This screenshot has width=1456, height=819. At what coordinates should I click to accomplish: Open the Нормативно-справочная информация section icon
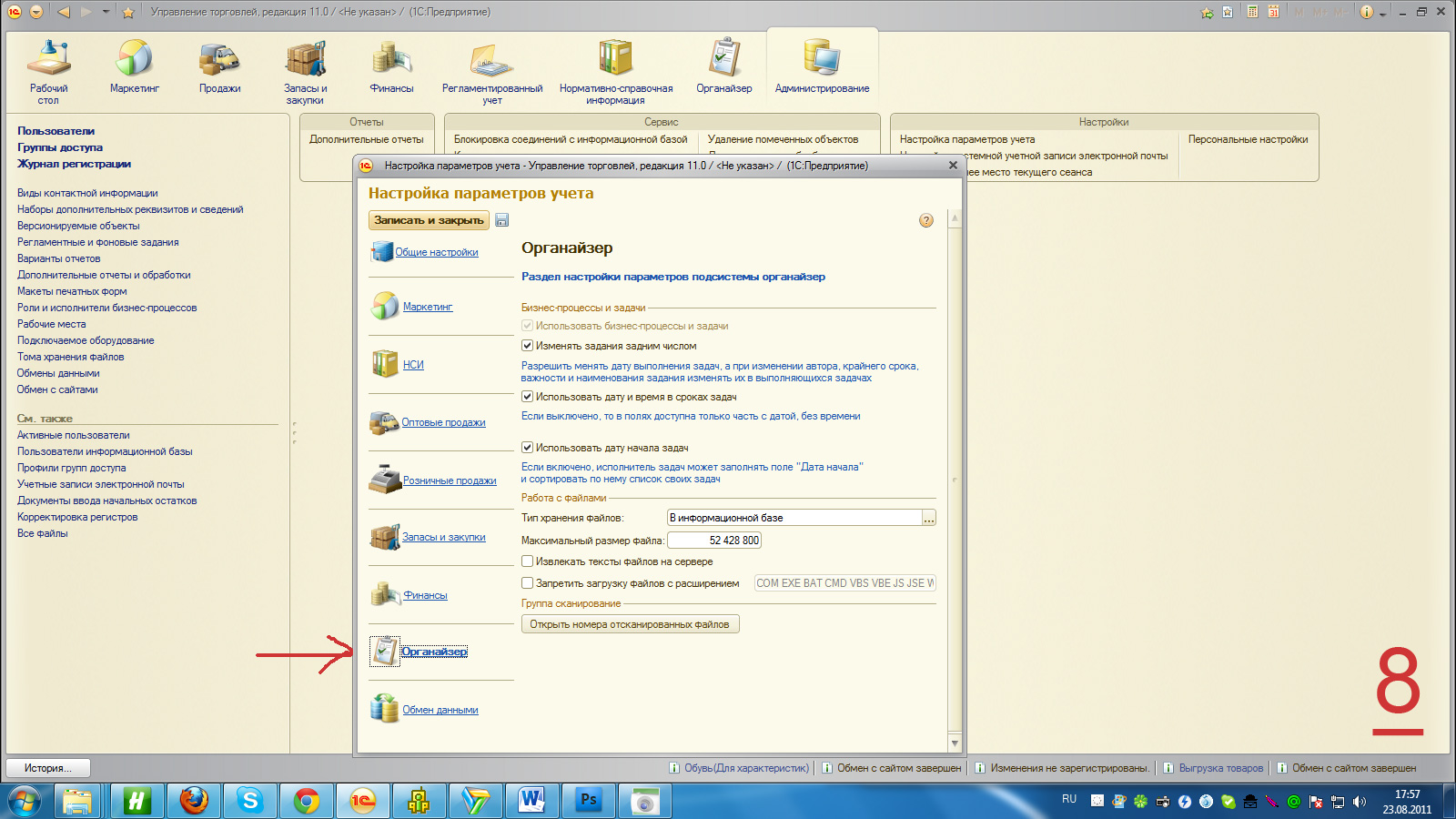pyautogui.click(x=615, y=58)
